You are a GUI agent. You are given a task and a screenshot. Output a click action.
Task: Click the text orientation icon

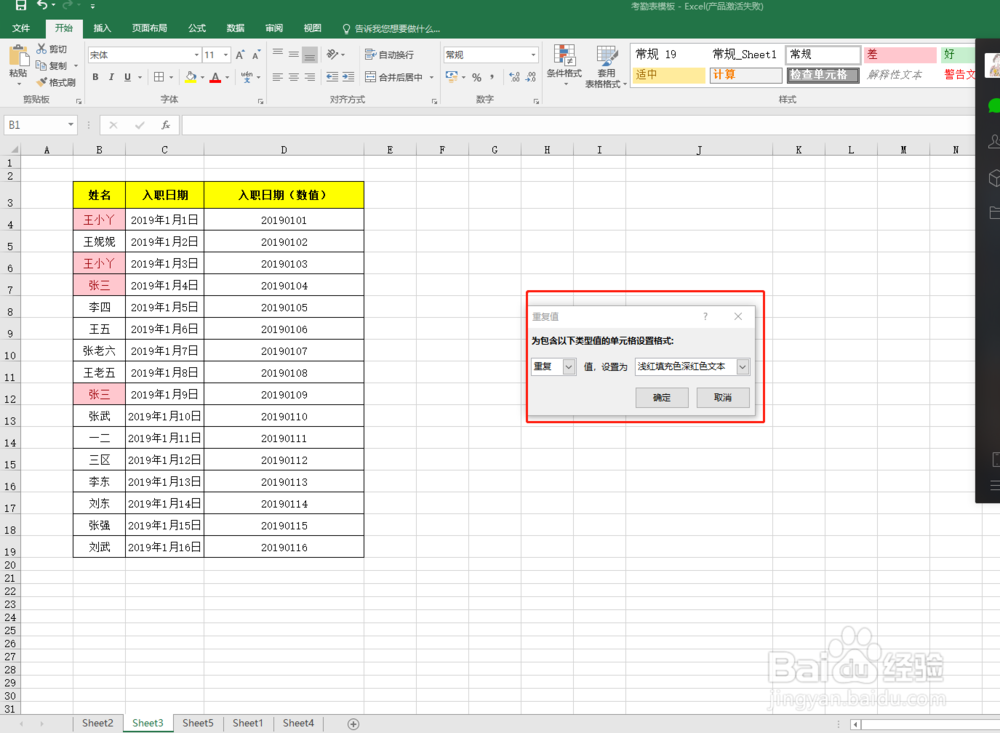333,54
